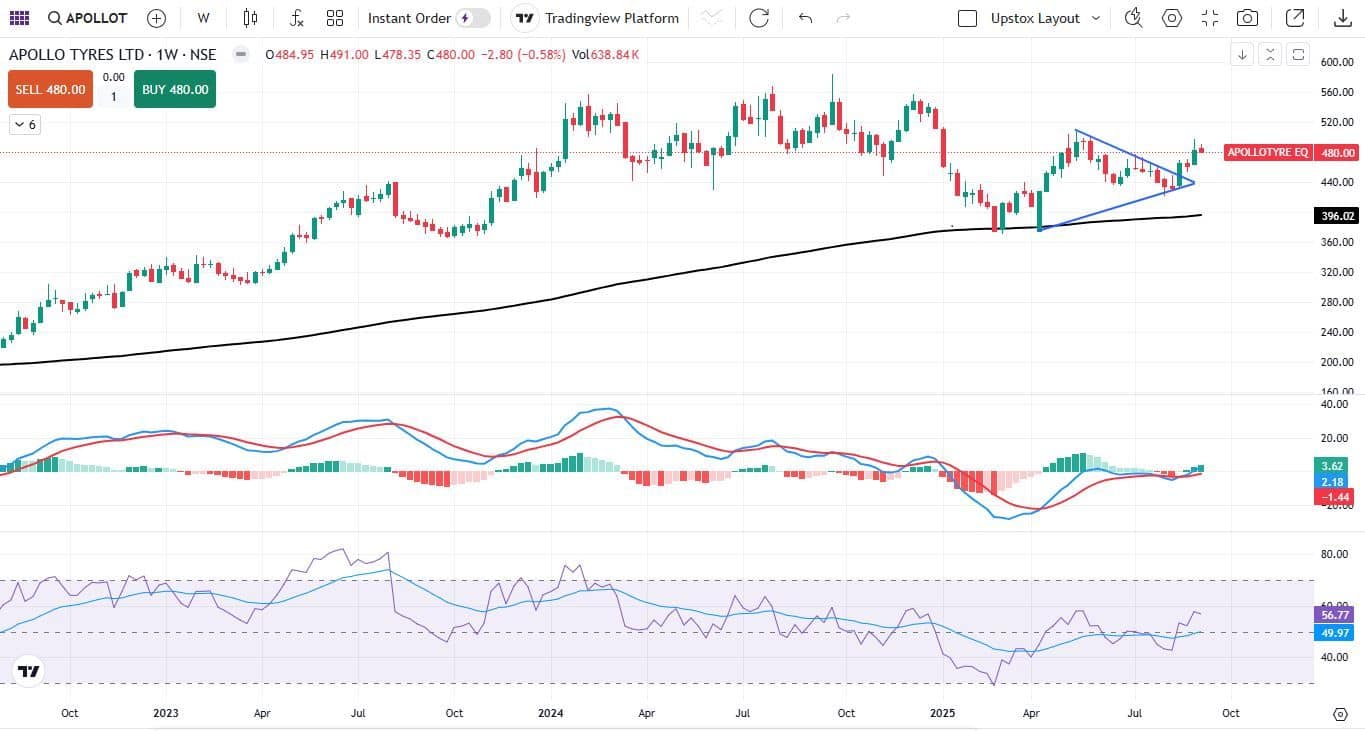Click the redo arrow
The width and height of the screenshot is (1365, 731).
coord(843,18)
